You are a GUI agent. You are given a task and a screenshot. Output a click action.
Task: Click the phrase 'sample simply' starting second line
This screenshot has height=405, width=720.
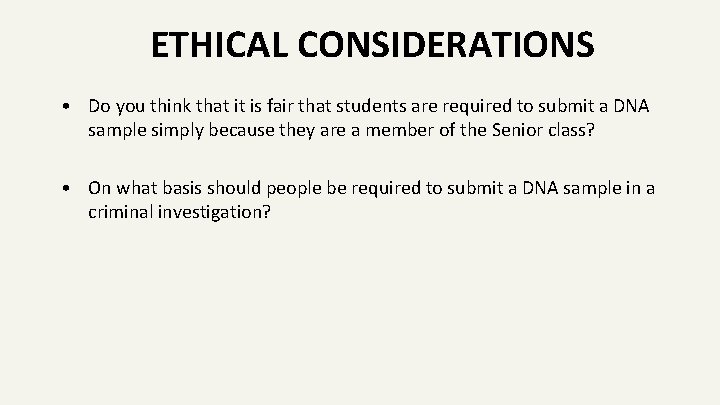click(146, 131)
